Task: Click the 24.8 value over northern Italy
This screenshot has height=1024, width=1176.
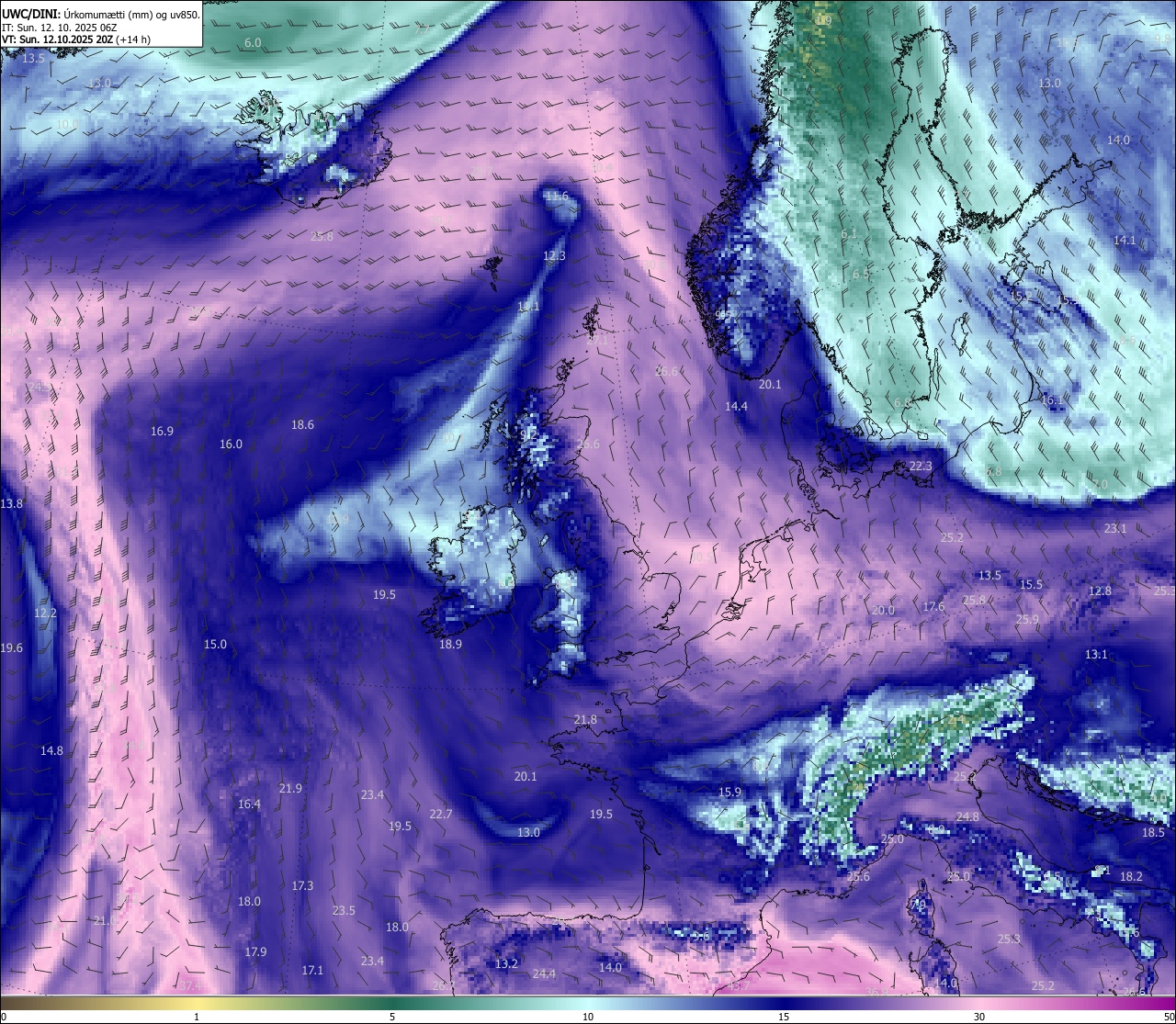Action: pyautogui.click(x=967, y=816)
